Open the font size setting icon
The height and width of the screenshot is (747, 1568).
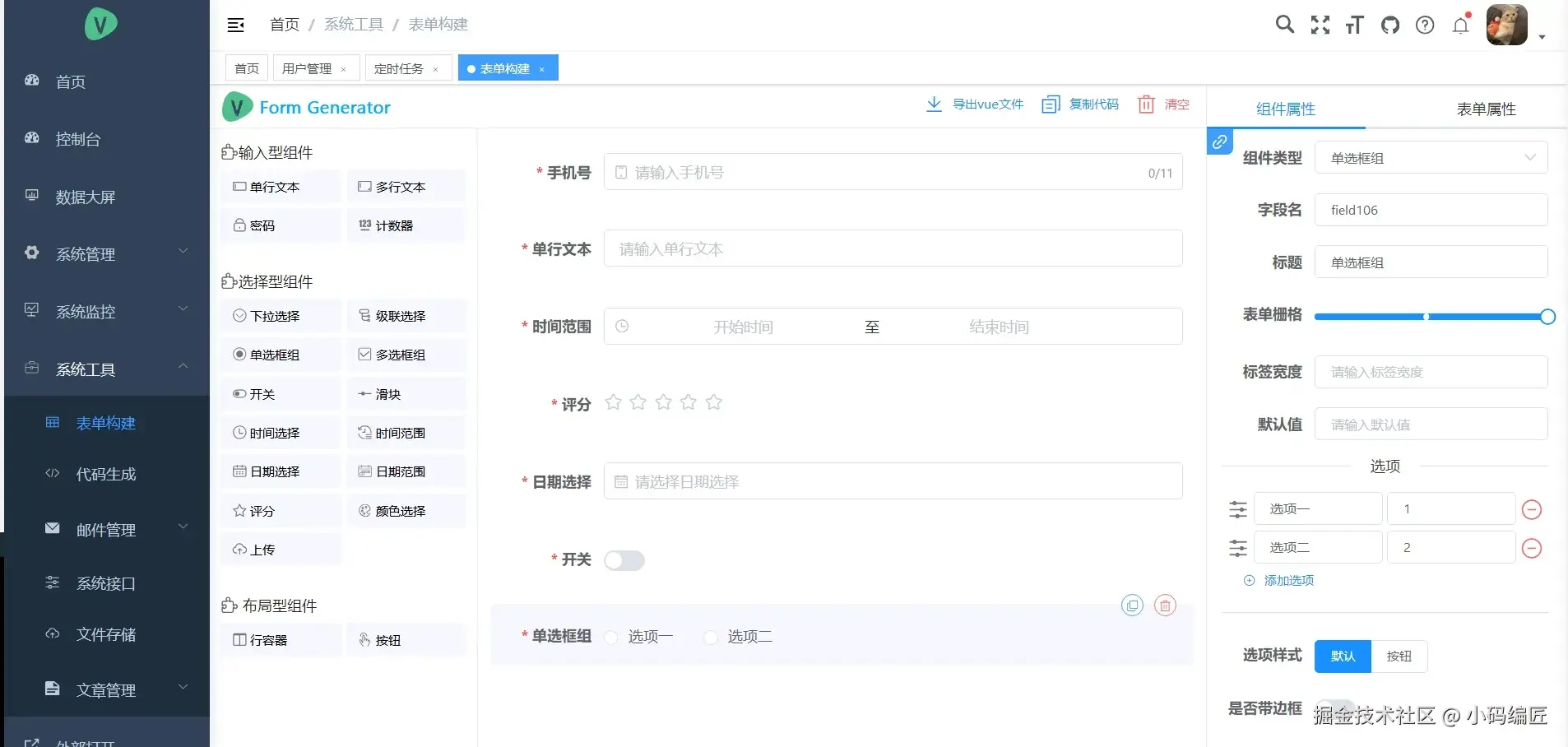pyautogui.click(x=1355, y=26)
